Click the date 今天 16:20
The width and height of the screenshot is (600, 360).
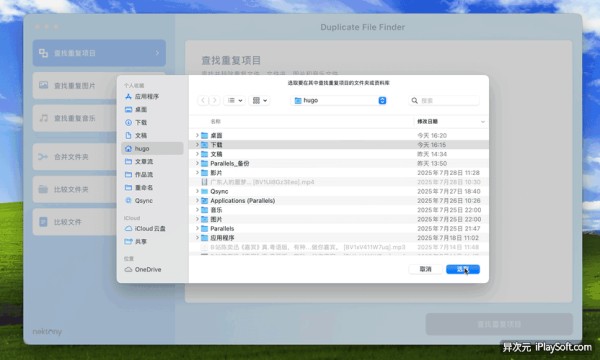click(432, 135)
